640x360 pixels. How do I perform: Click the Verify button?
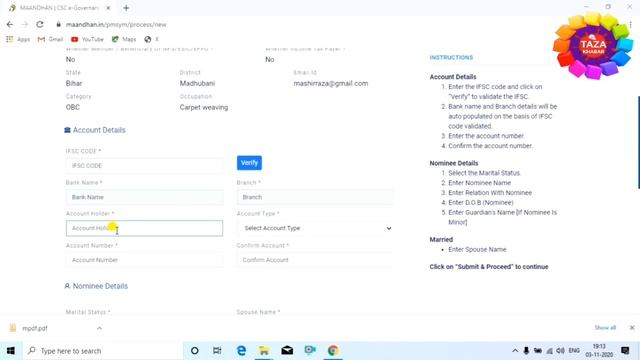tap(249, 163)
